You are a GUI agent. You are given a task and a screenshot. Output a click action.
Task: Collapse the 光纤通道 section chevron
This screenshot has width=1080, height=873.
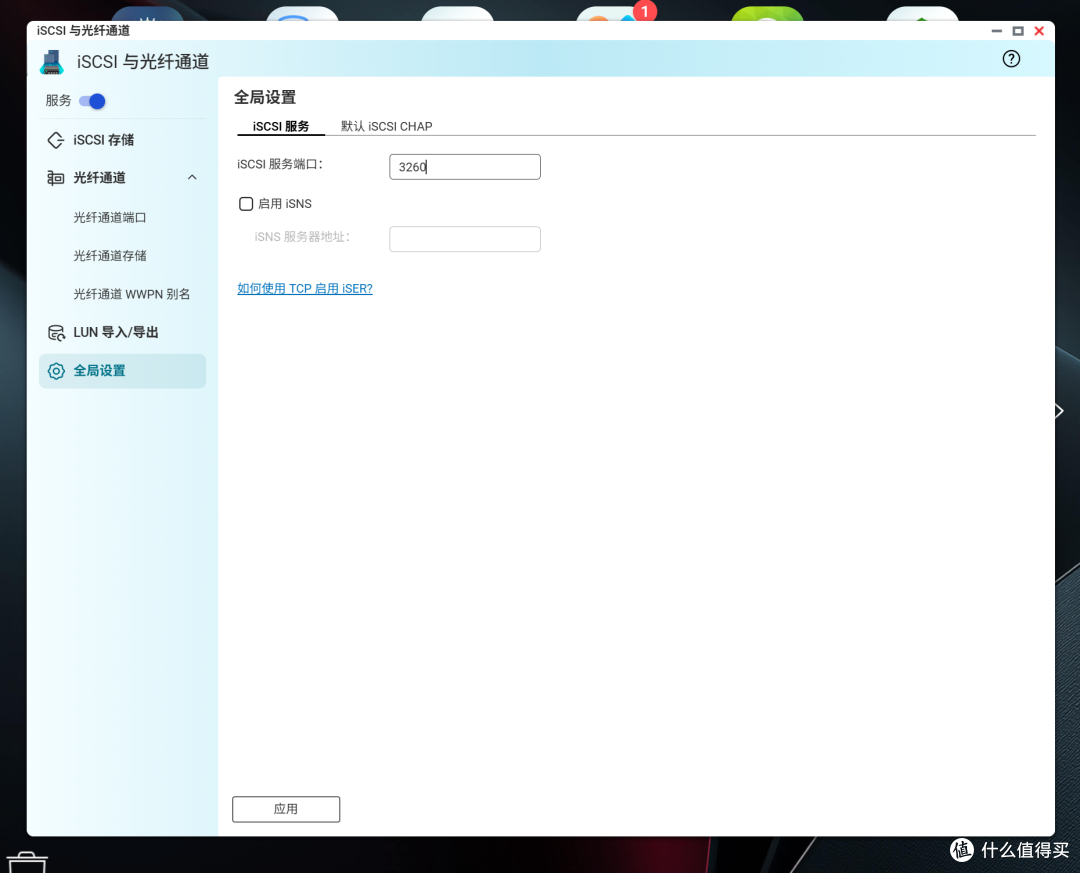[x=192, y=178]
